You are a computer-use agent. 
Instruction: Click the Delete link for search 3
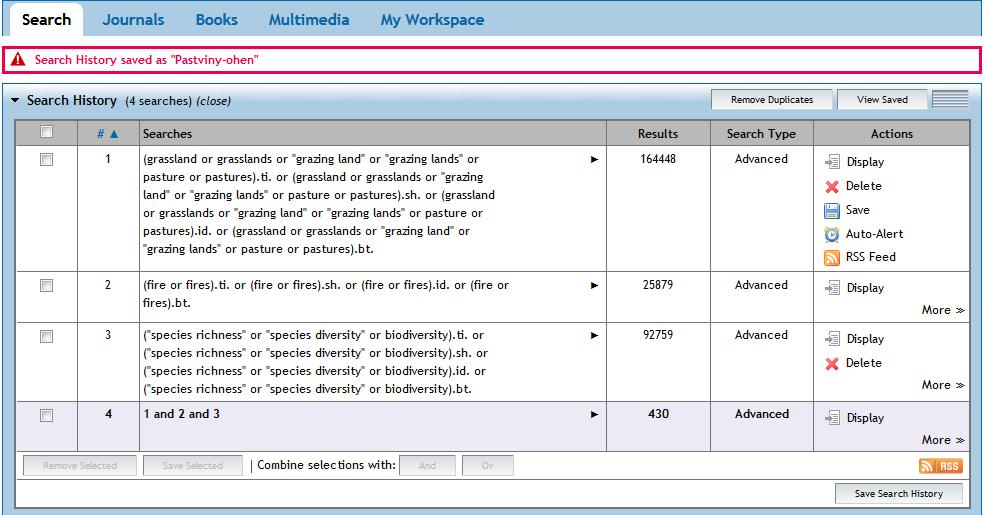(x=864, y=363)
